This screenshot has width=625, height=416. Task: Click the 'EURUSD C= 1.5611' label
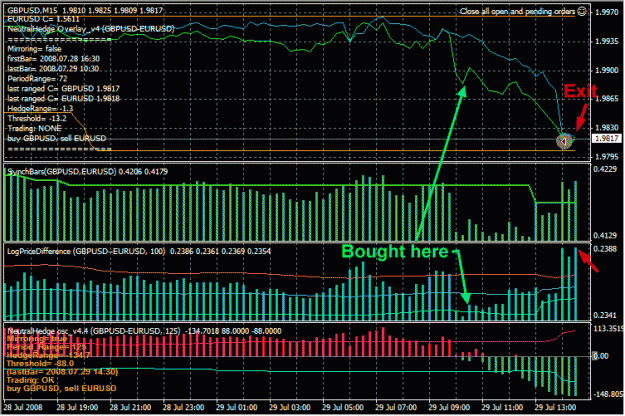(x=43, y=19)
